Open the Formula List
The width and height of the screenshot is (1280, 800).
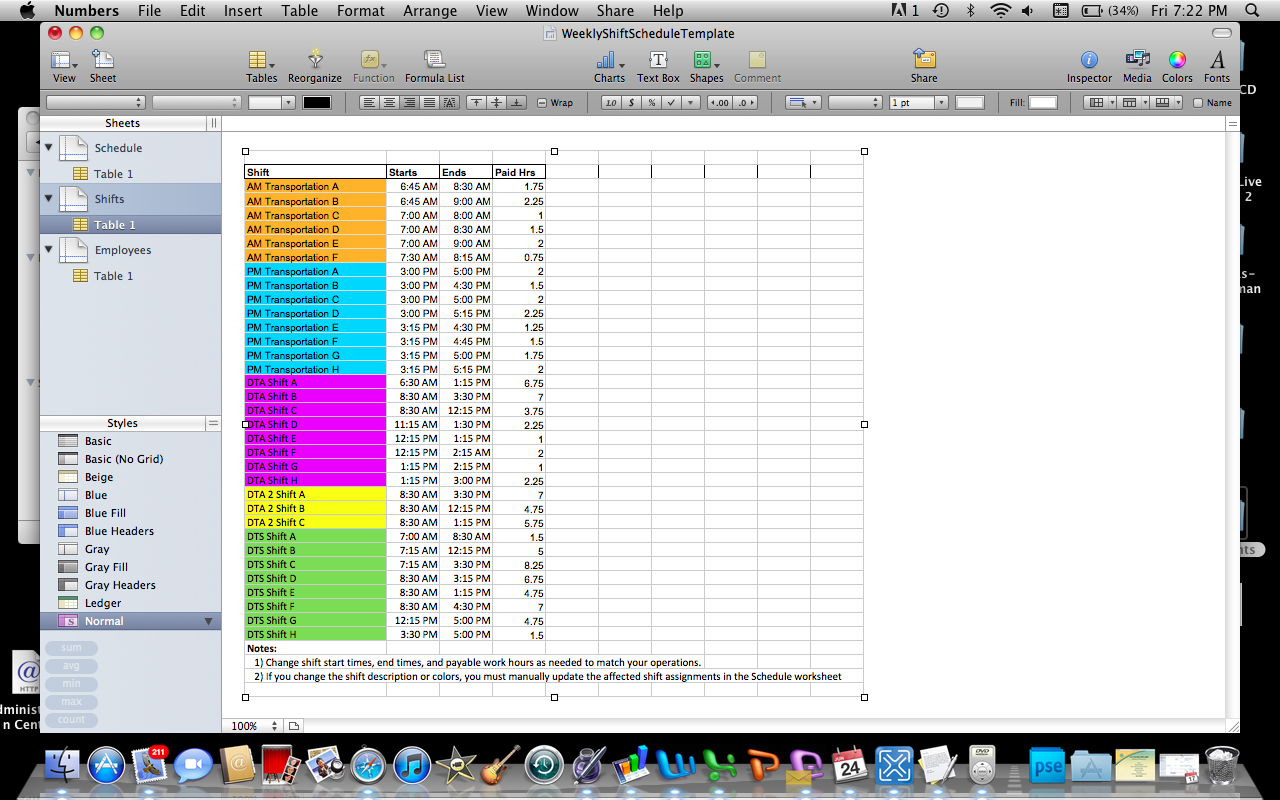(x=434, y=65)
